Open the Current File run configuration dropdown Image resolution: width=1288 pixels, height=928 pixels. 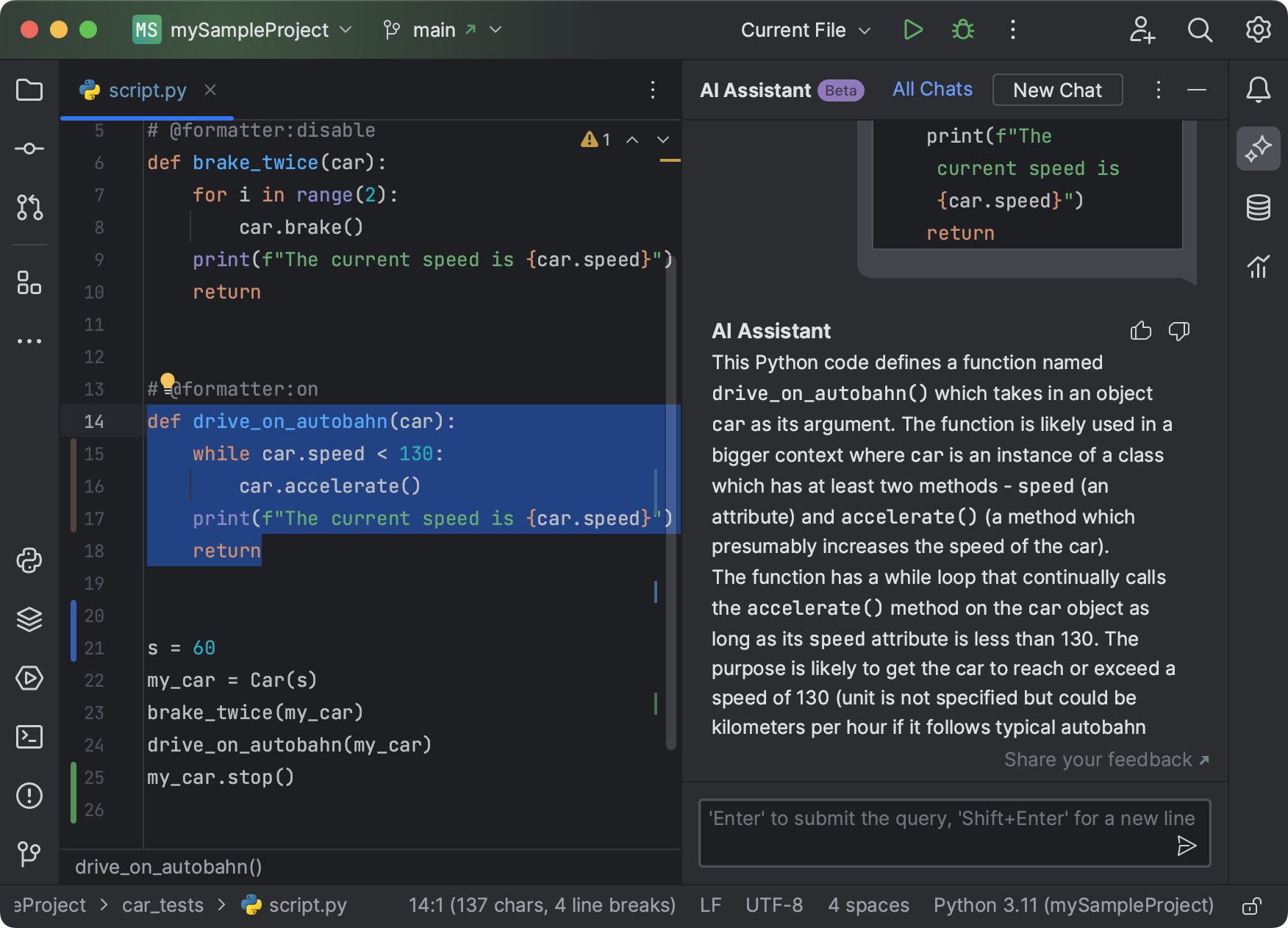[806, 30]
